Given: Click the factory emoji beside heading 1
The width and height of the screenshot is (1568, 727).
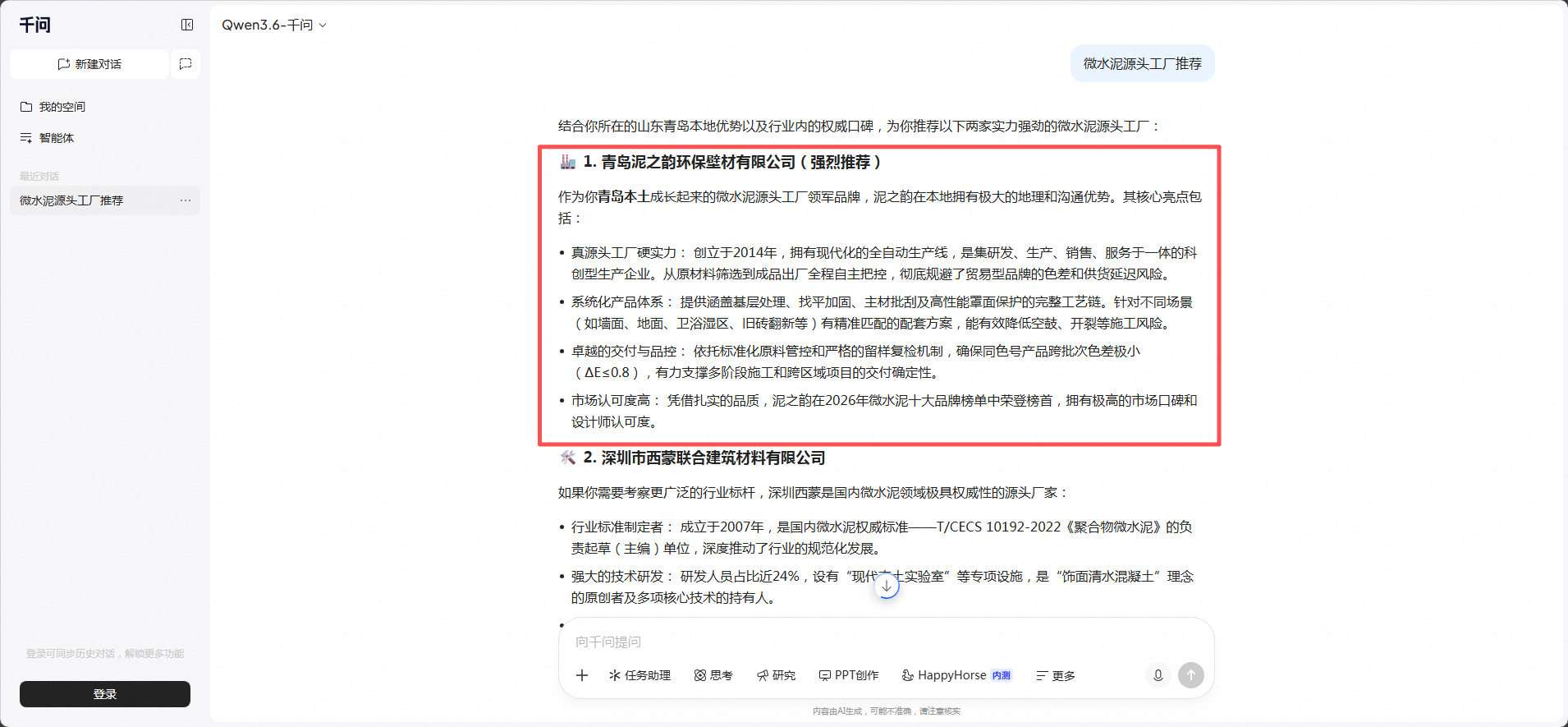Looking at the screenshot, I should point(568,162).
